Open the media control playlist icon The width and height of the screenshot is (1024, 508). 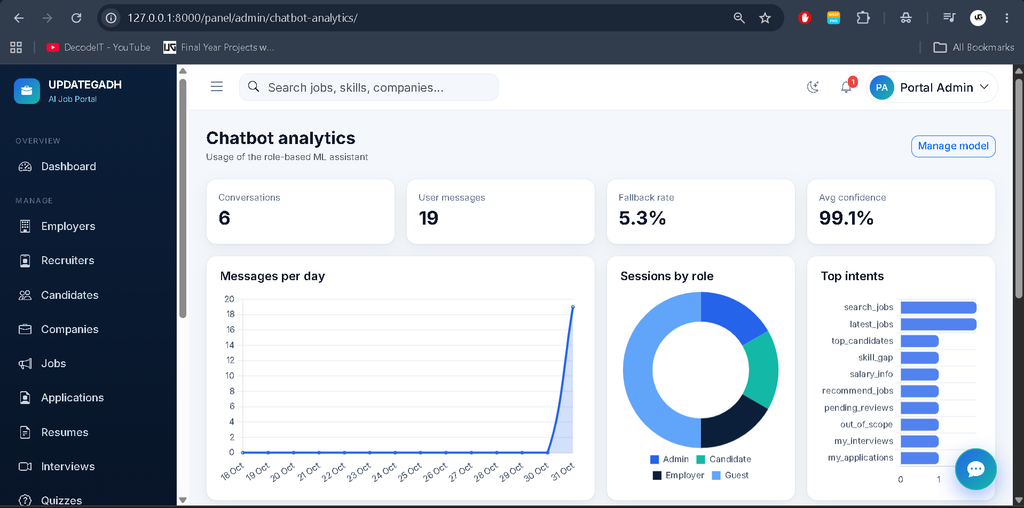pyautogui.click(x=949, y=18)
